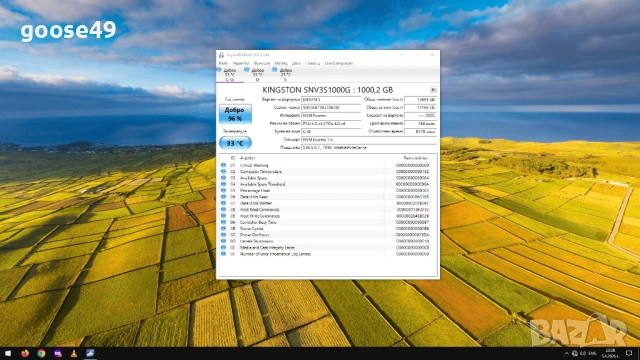The image size is (640, 360).
Task: Click the features field listing S.M.A.R.T., TRIM
Action: pos(369,147)
